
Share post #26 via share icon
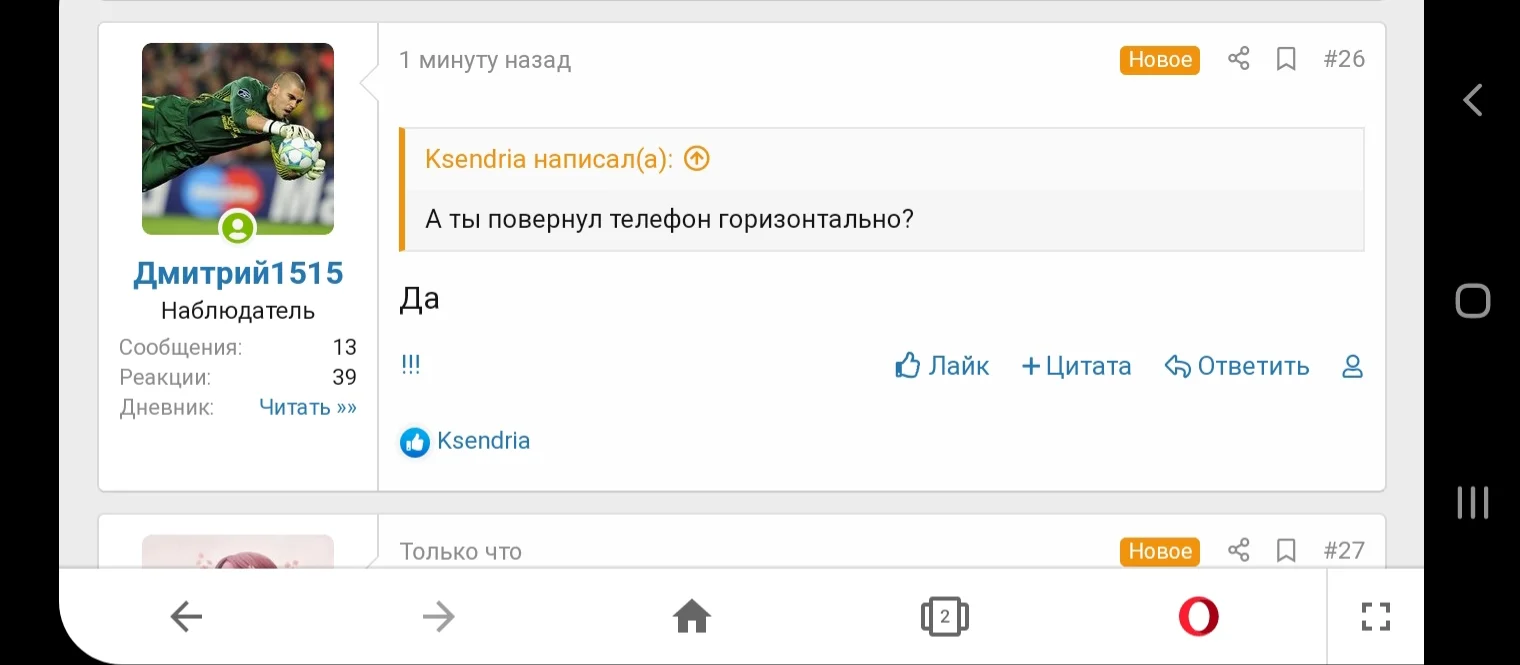[x=1238, y=59]
